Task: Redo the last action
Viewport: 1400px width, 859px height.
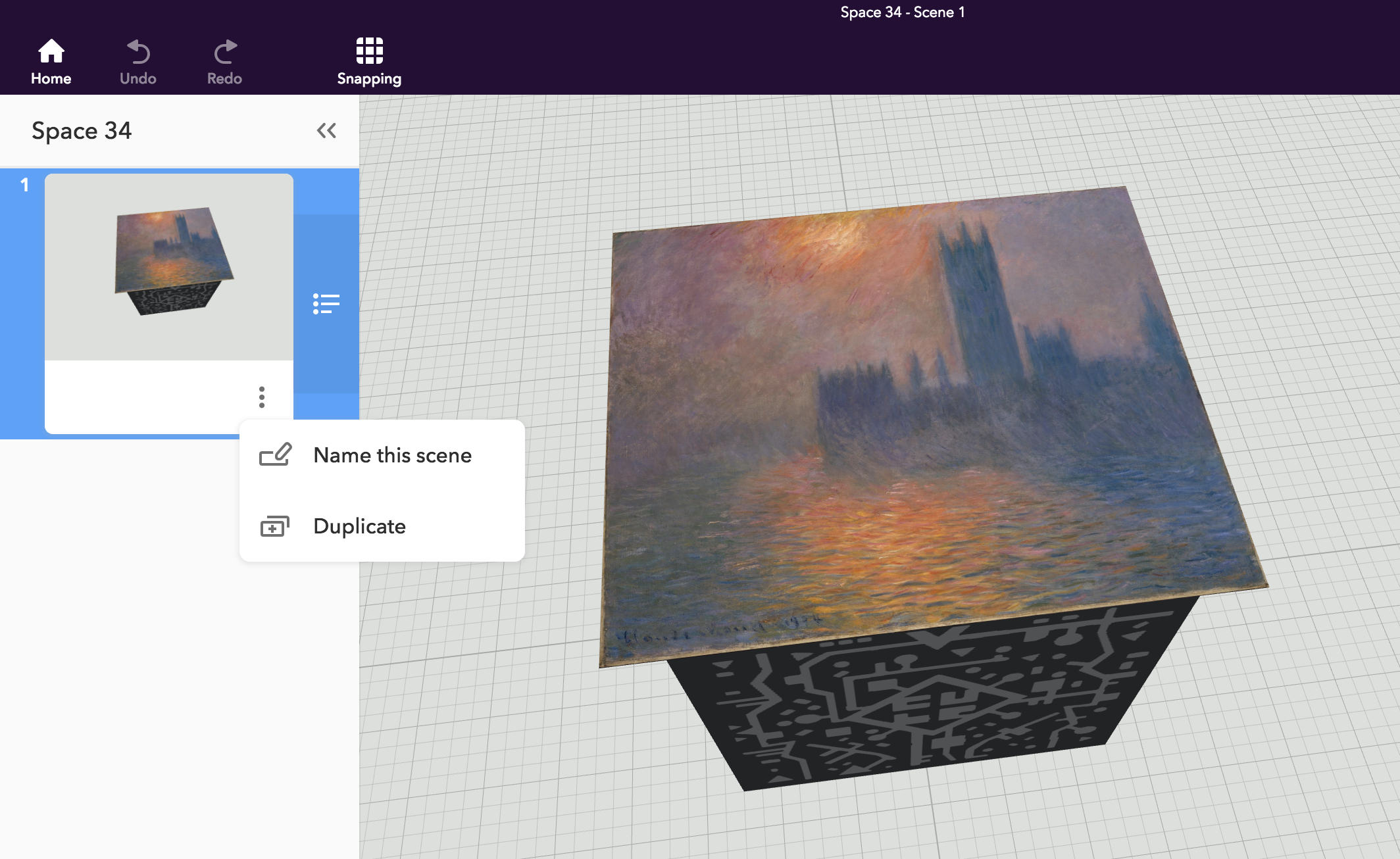Action: (x=224, y=62)
